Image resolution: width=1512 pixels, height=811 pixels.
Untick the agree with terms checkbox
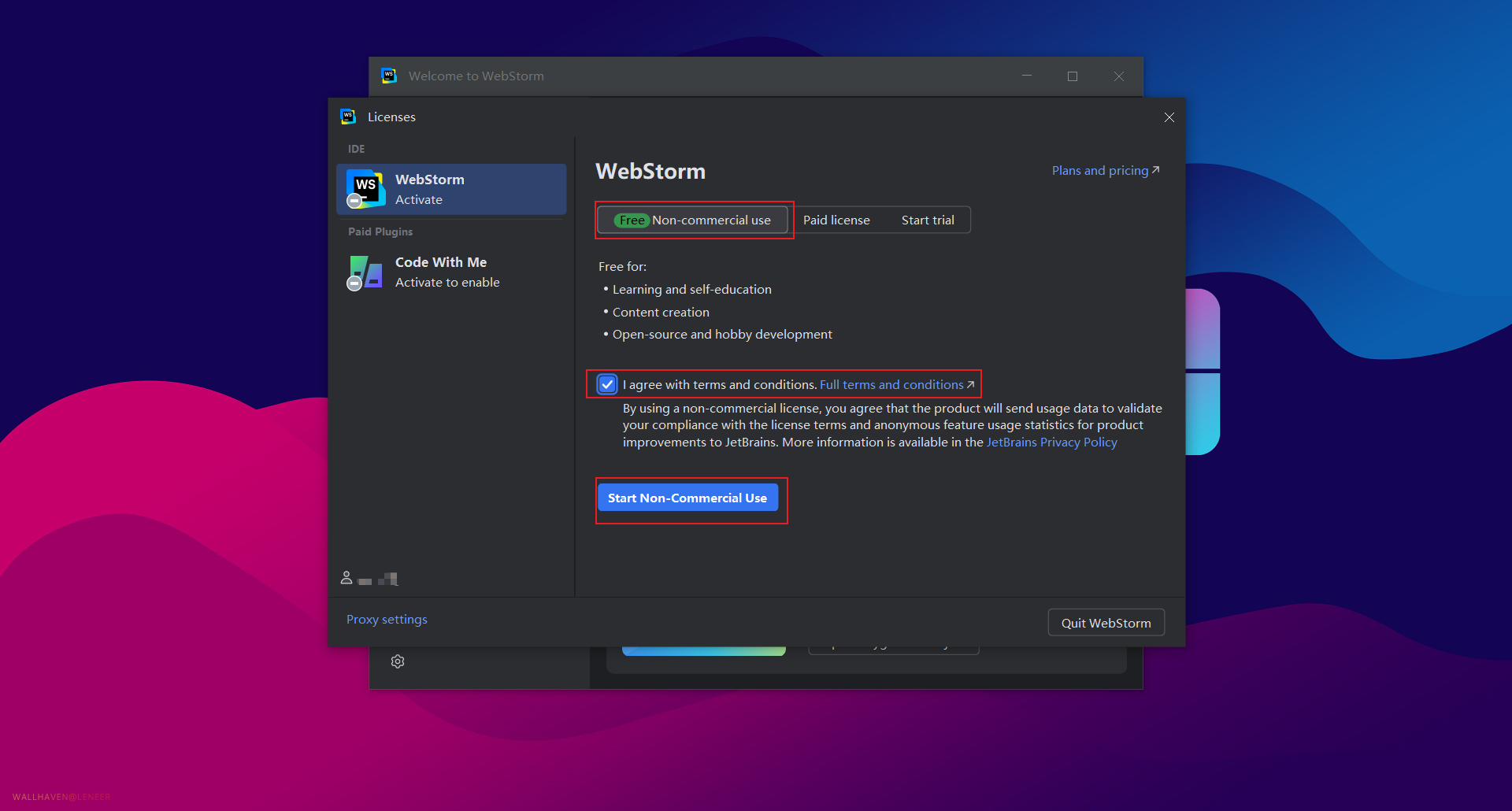coord(607,384)
